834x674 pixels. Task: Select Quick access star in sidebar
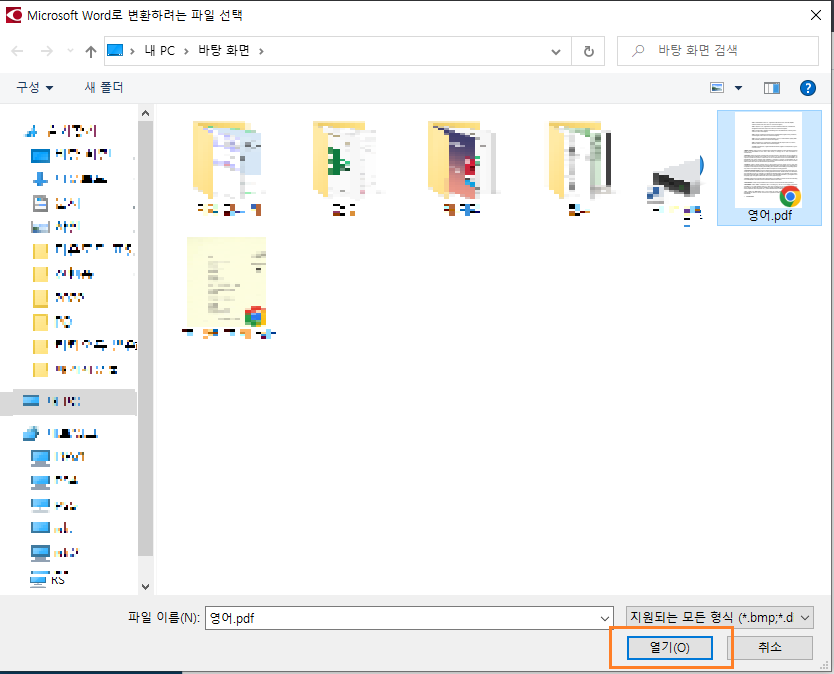pyautogui.click(x=62, y=131)
